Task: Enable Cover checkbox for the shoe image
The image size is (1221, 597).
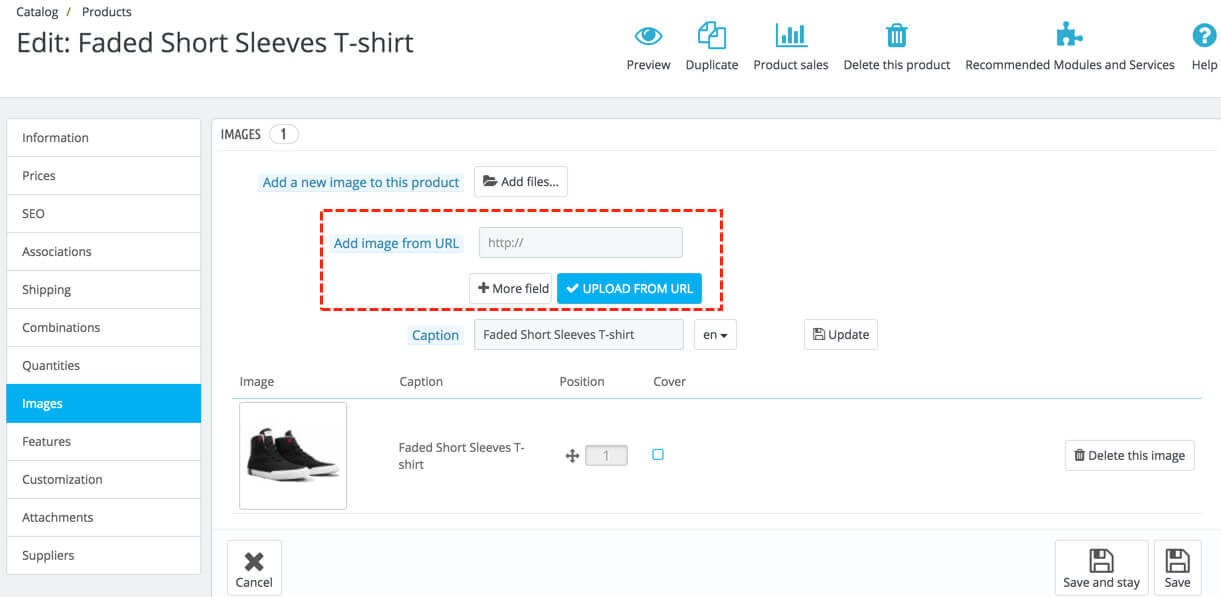Action: click(657, 454)
